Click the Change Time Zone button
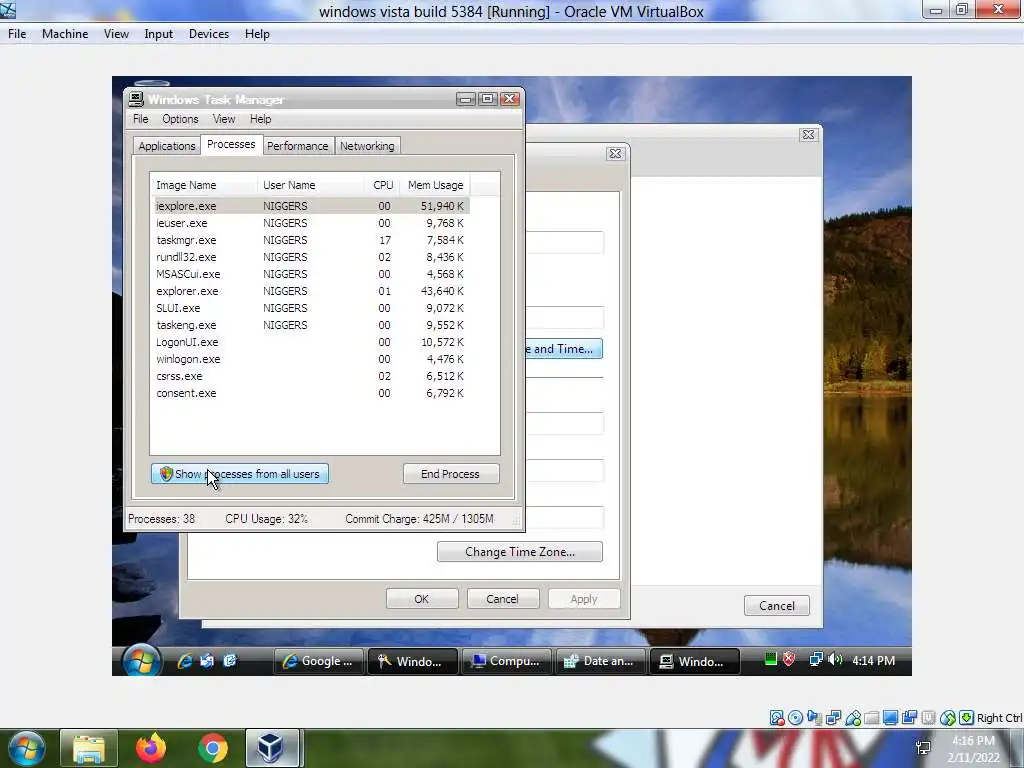The image size is (1024, 768). point(520,552)
